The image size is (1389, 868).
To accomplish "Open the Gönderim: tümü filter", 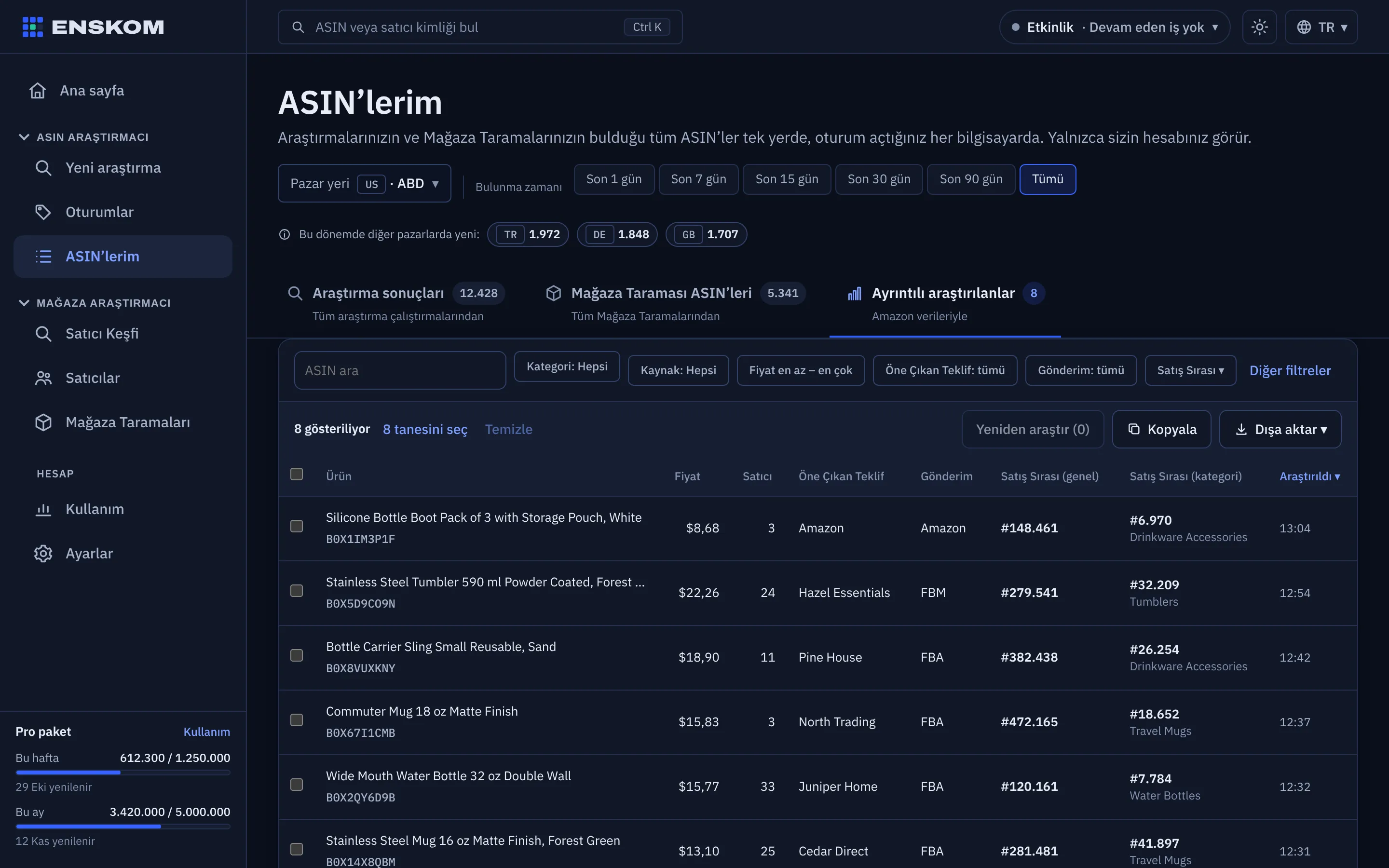I will pos(1081,370).
